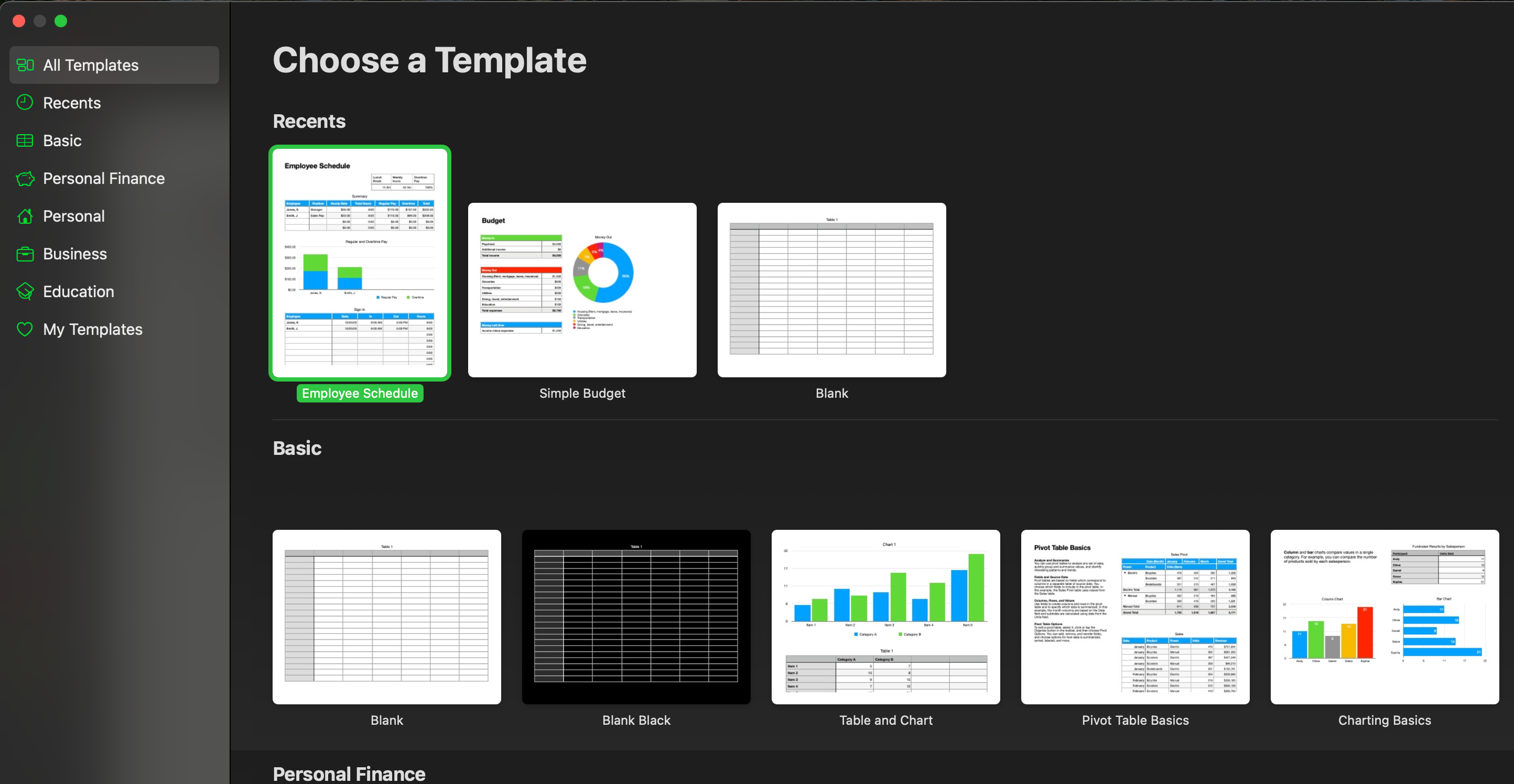Select the My Templates sidebar icon
The height and width of the screenshot is (784, 1514).
[24, 329]
